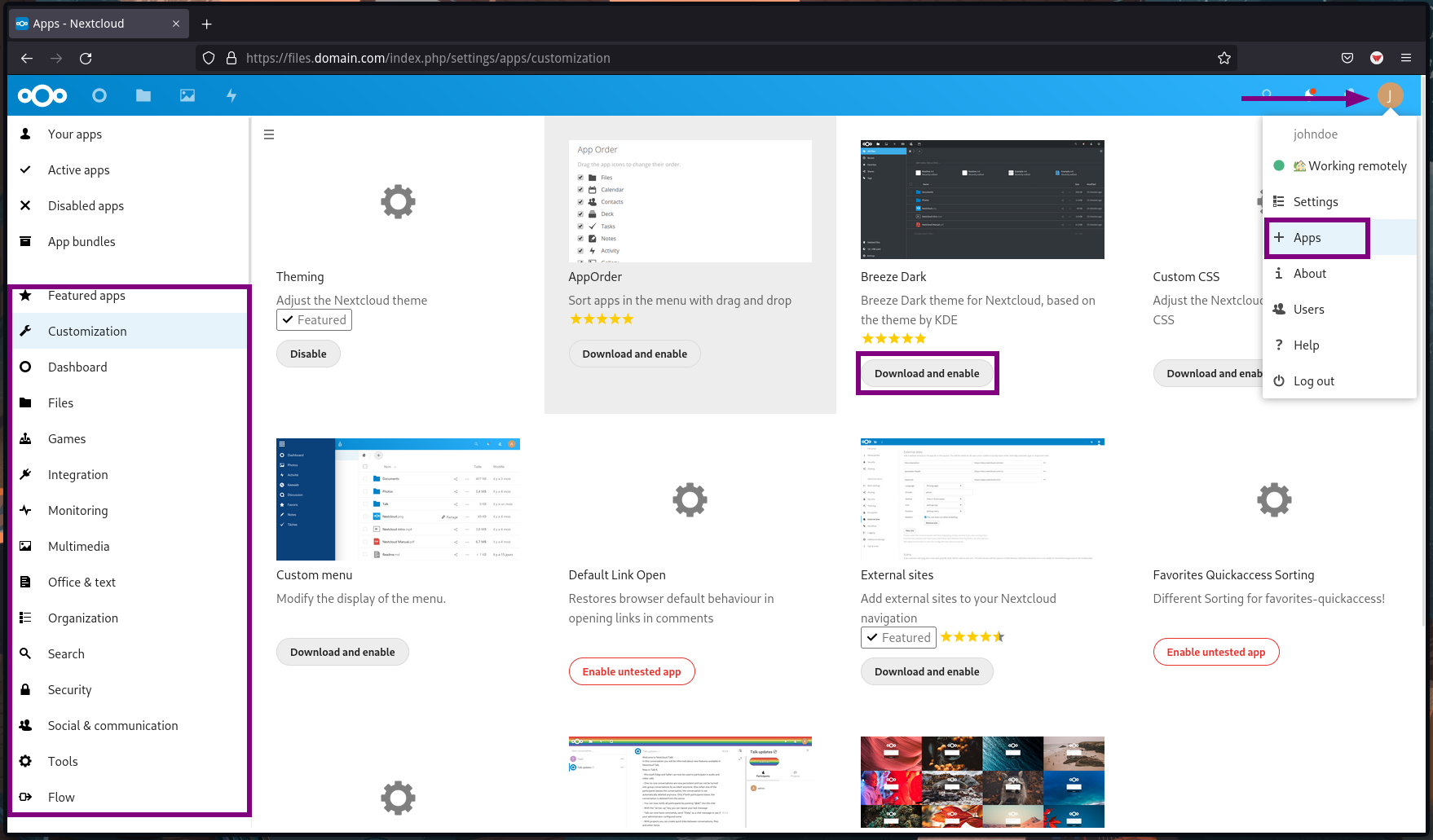Open Tools apps category

129,762
